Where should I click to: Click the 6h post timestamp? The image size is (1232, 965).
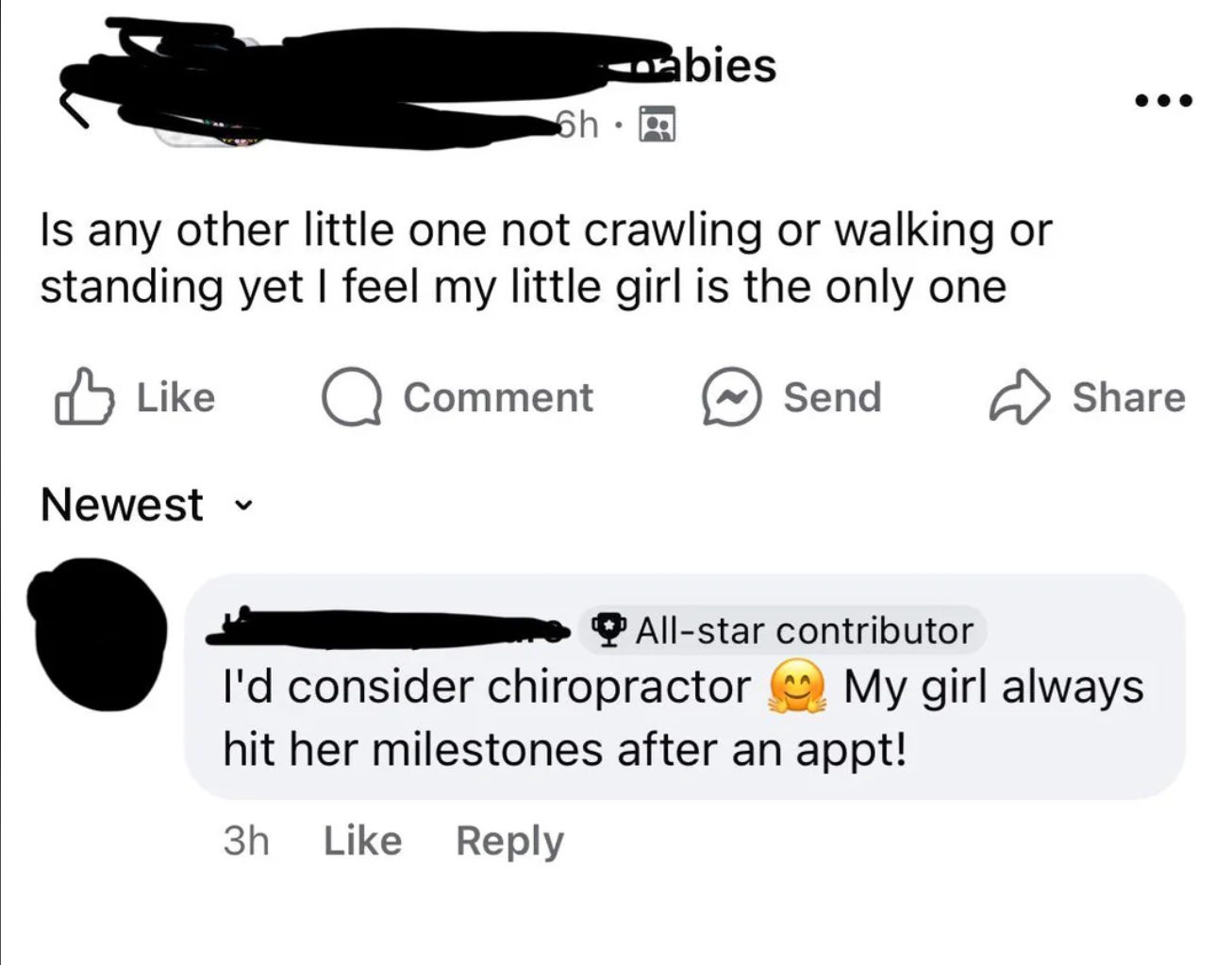tap(577, 124)
